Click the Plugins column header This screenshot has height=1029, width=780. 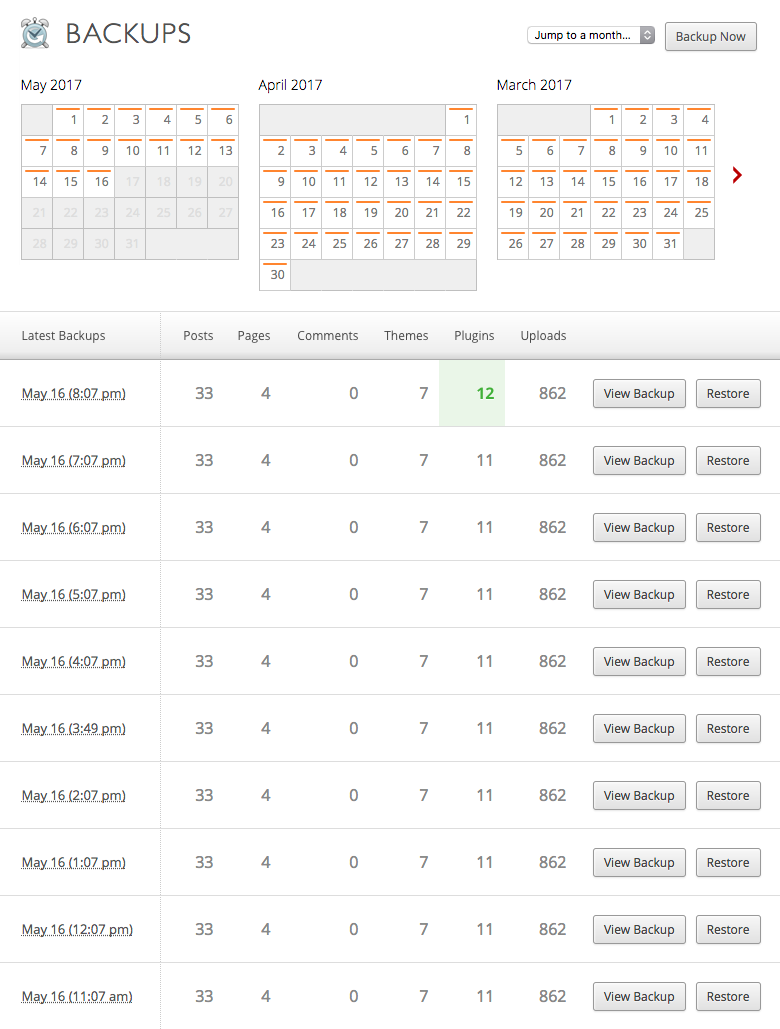(x=474, y=335)
